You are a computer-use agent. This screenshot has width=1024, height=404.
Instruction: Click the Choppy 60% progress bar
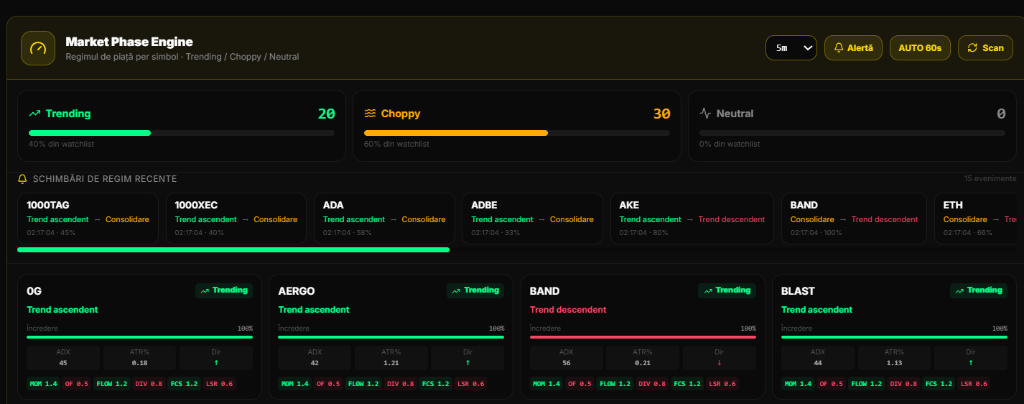(x=517, y=133)
